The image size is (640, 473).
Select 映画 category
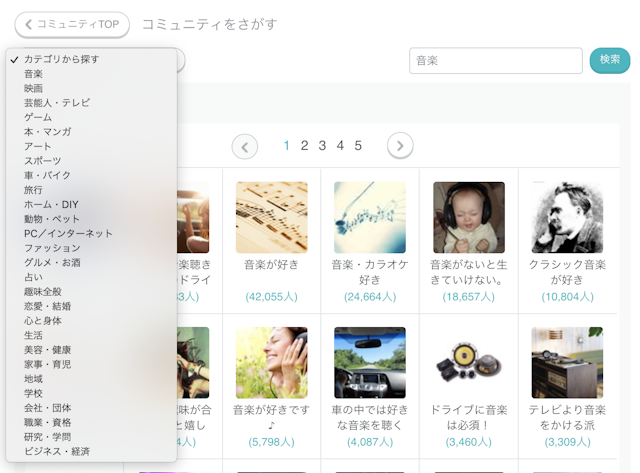tap(91, 88)
